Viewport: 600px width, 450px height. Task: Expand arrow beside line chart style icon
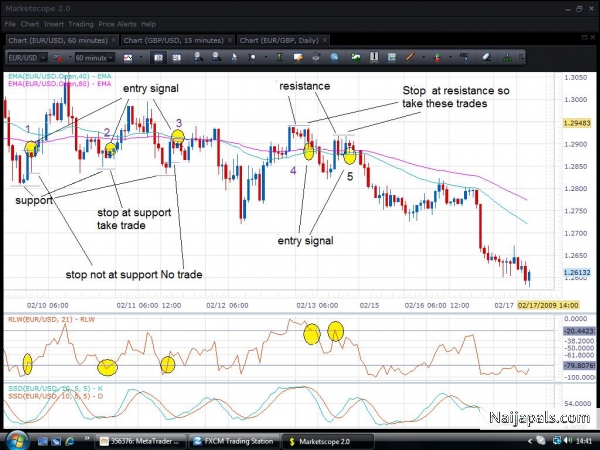coord(141,58)
